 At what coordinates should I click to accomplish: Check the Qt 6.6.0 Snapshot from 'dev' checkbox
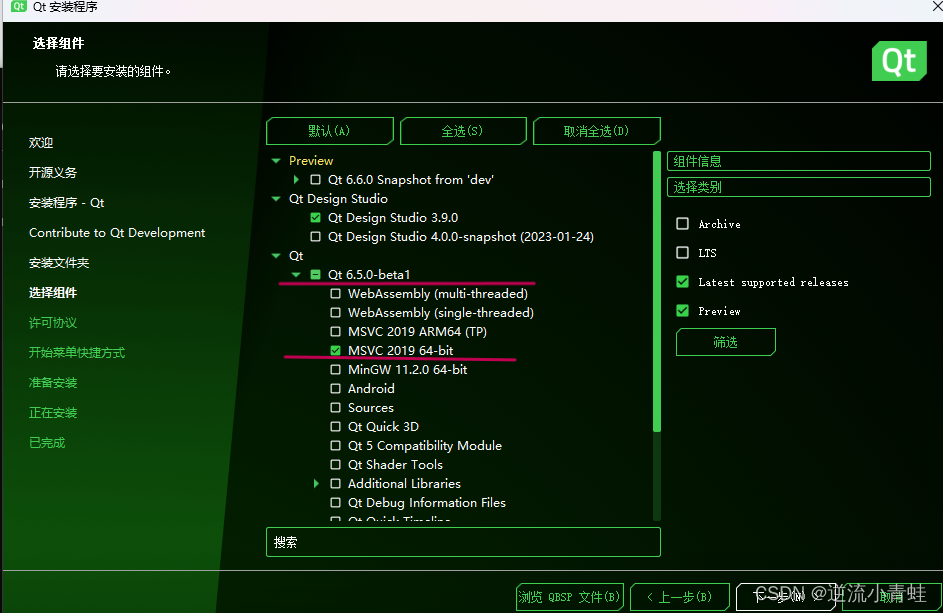coord(315,179)
